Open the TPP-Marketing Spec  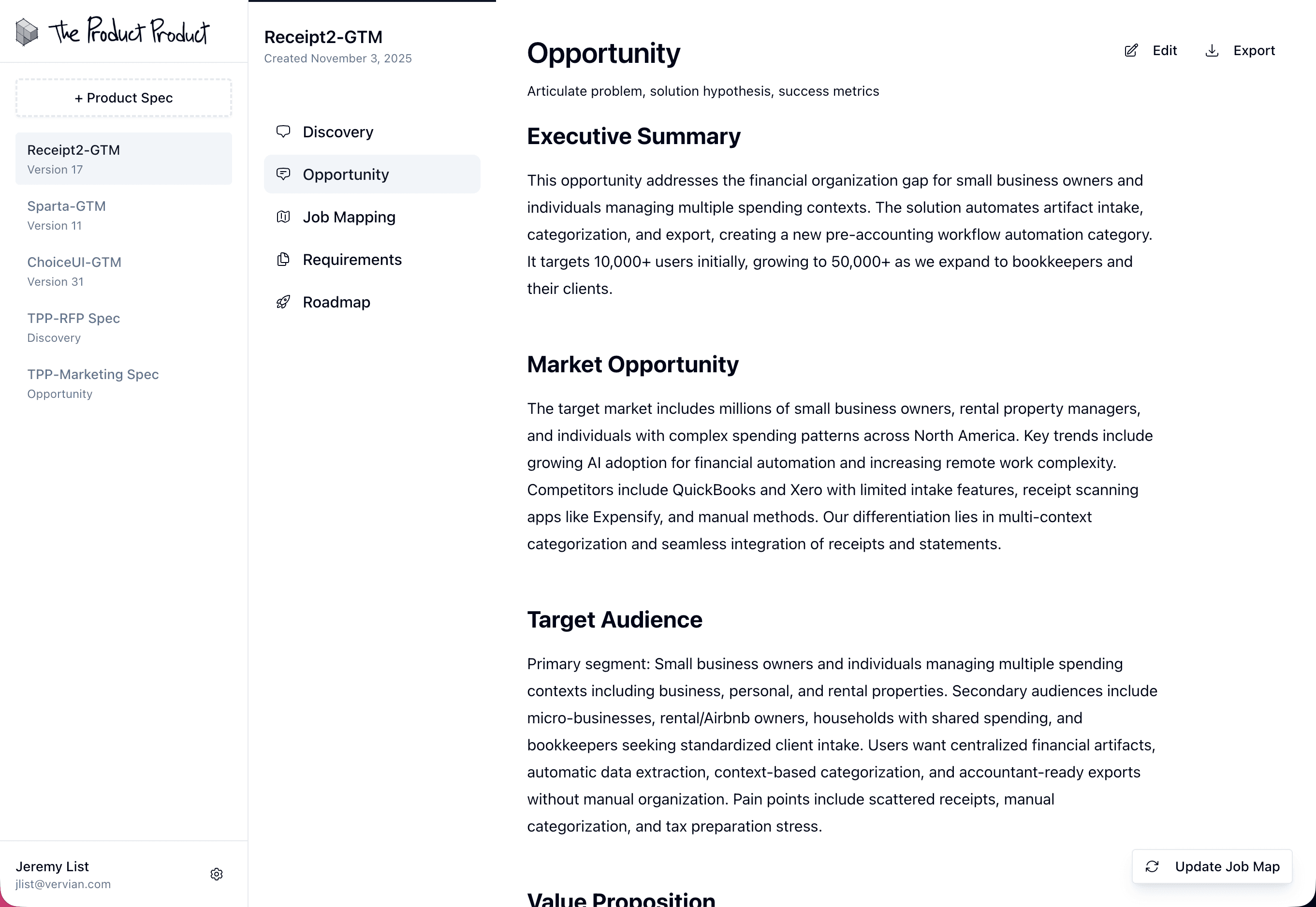click(x=93, y=374)
